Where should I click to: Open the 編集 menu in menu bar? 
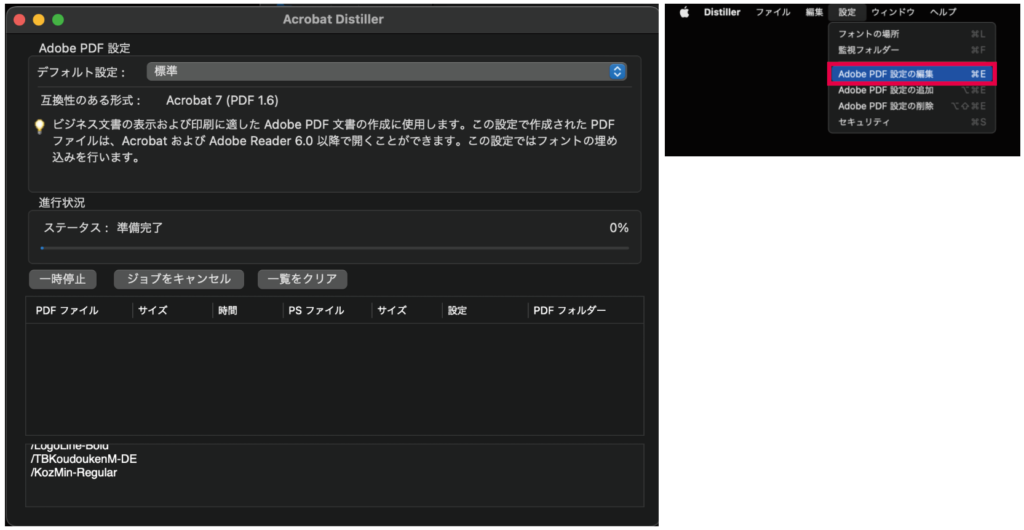(x=813, y=12)
